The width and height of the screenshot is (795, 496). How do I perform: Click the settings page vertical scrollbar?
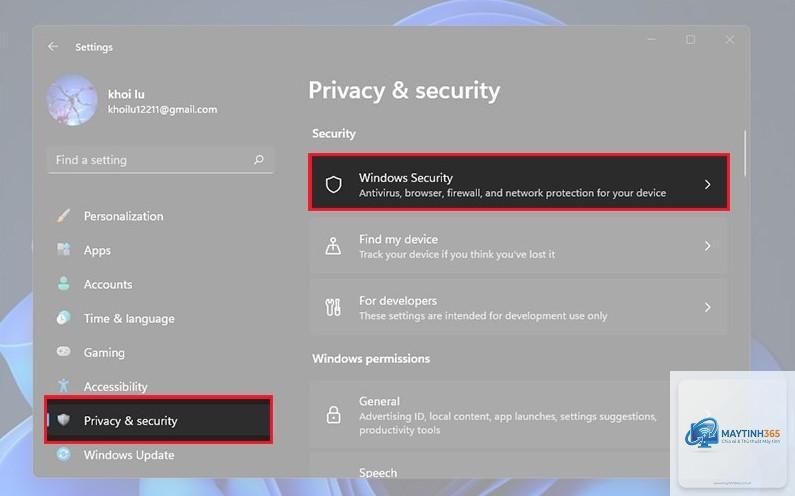pos(745,153)
